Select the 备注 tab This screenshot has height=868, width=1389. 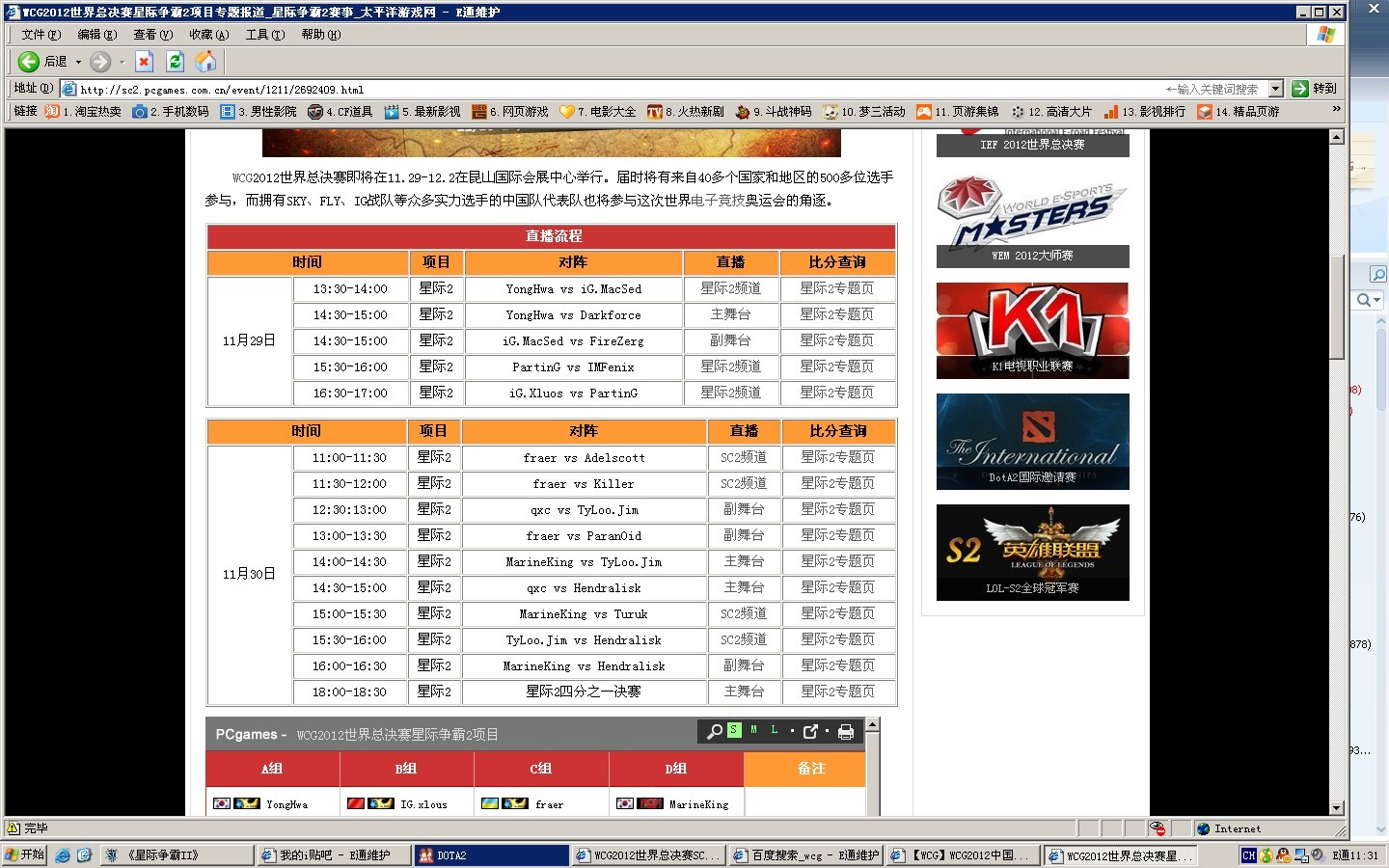pyautogui.click(x=811, y=769)
